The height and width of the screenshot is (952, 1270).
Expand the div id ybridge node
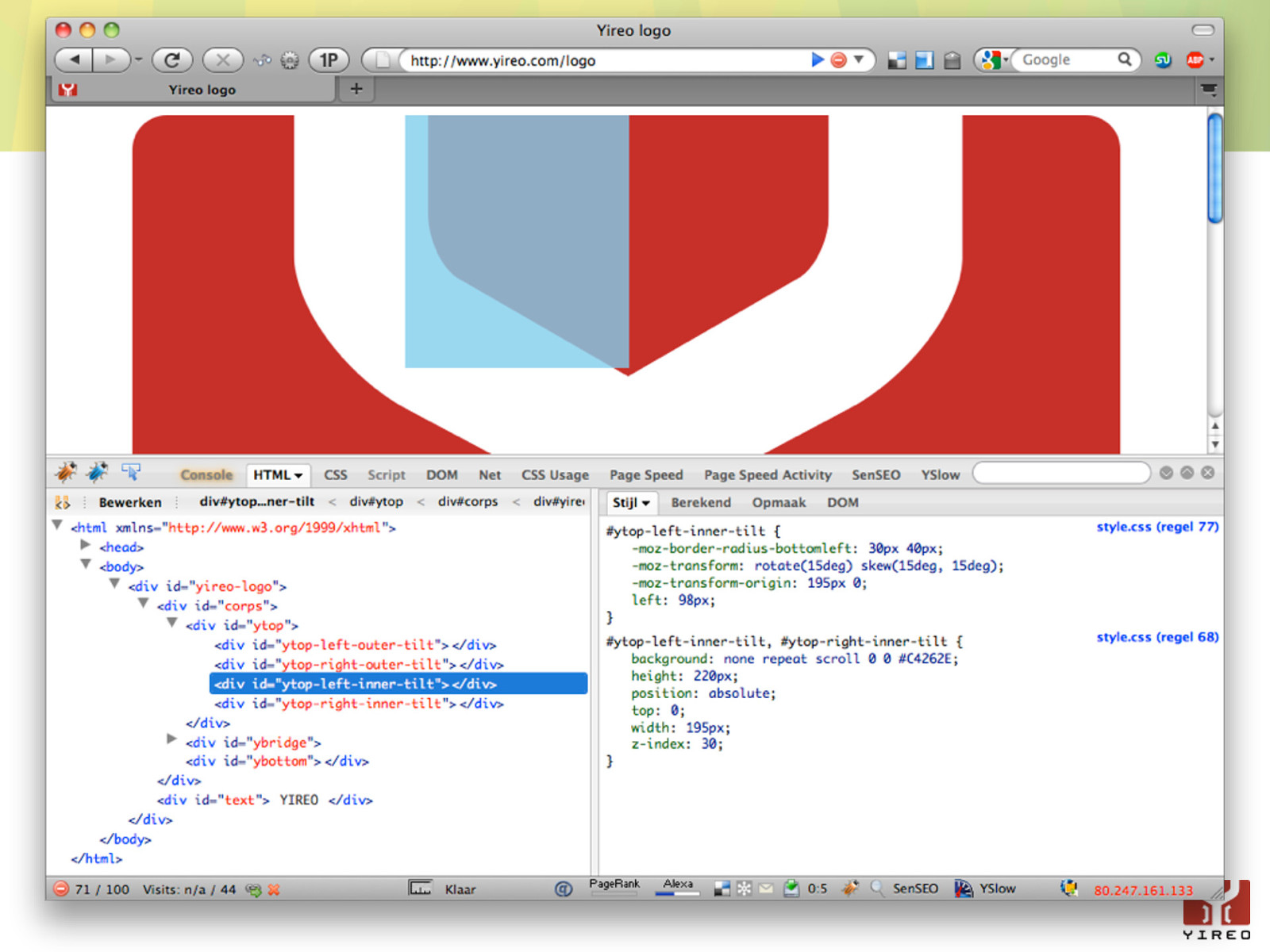pyautogui.click(x=171, y=739)
